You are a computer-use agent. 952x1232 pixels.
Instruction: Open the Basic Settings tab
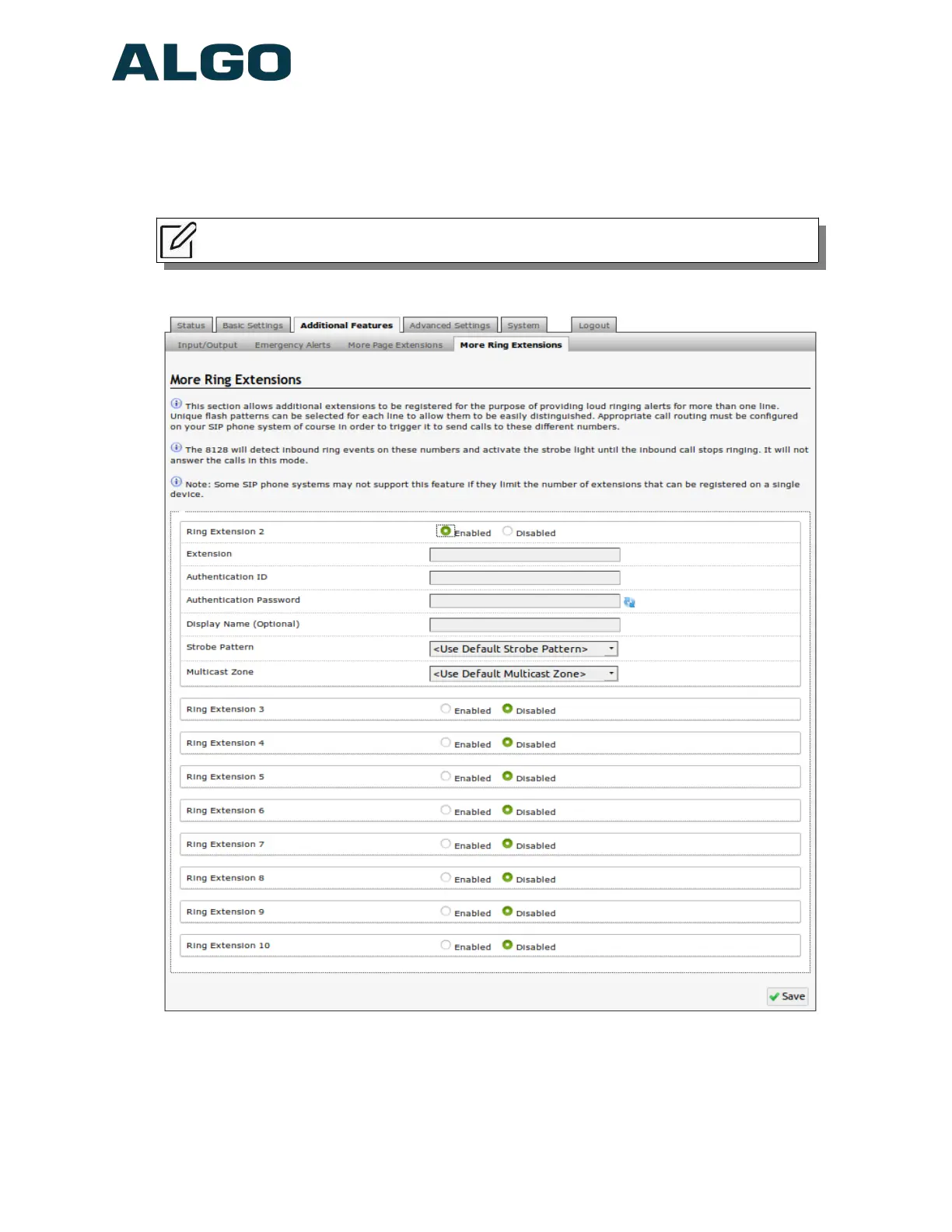[253, 326]
